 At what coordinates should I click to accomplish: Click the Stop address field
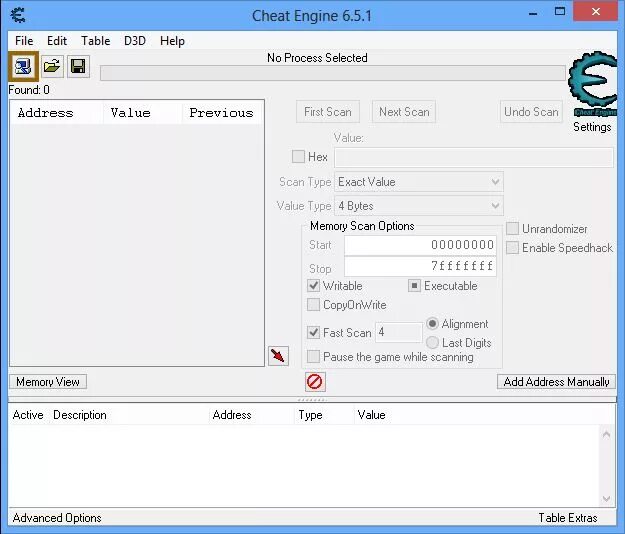click(x=420, y=266)
